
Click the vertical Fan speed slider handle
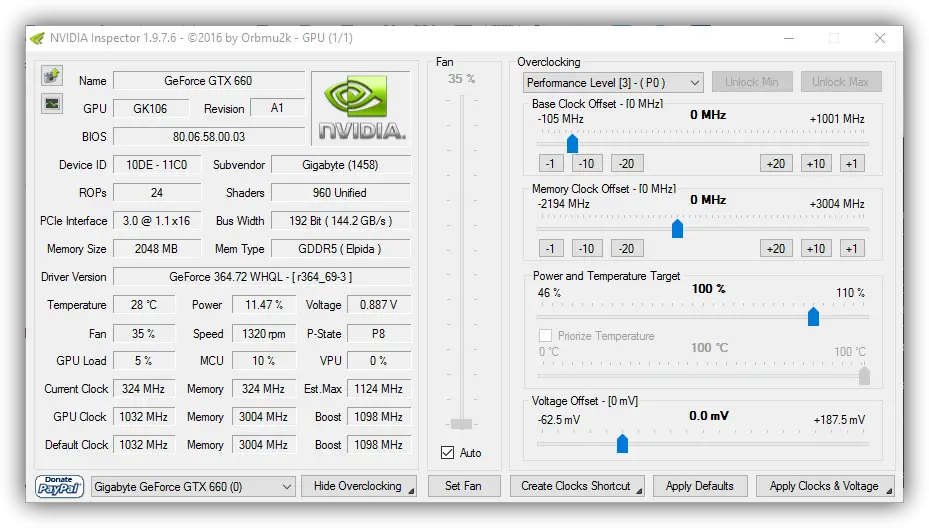(461, 424)
